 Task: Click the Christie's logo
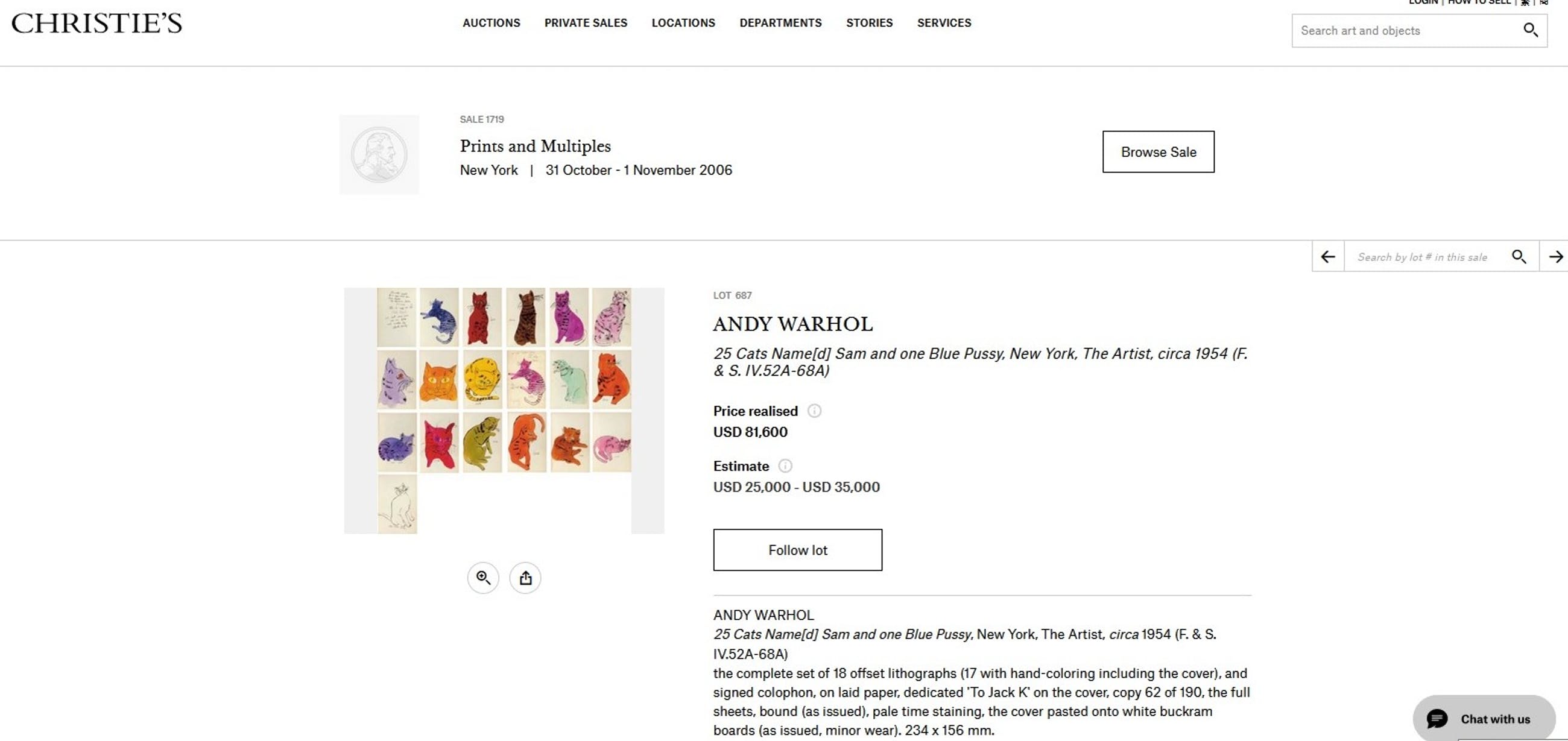click(x=96, y=23)
